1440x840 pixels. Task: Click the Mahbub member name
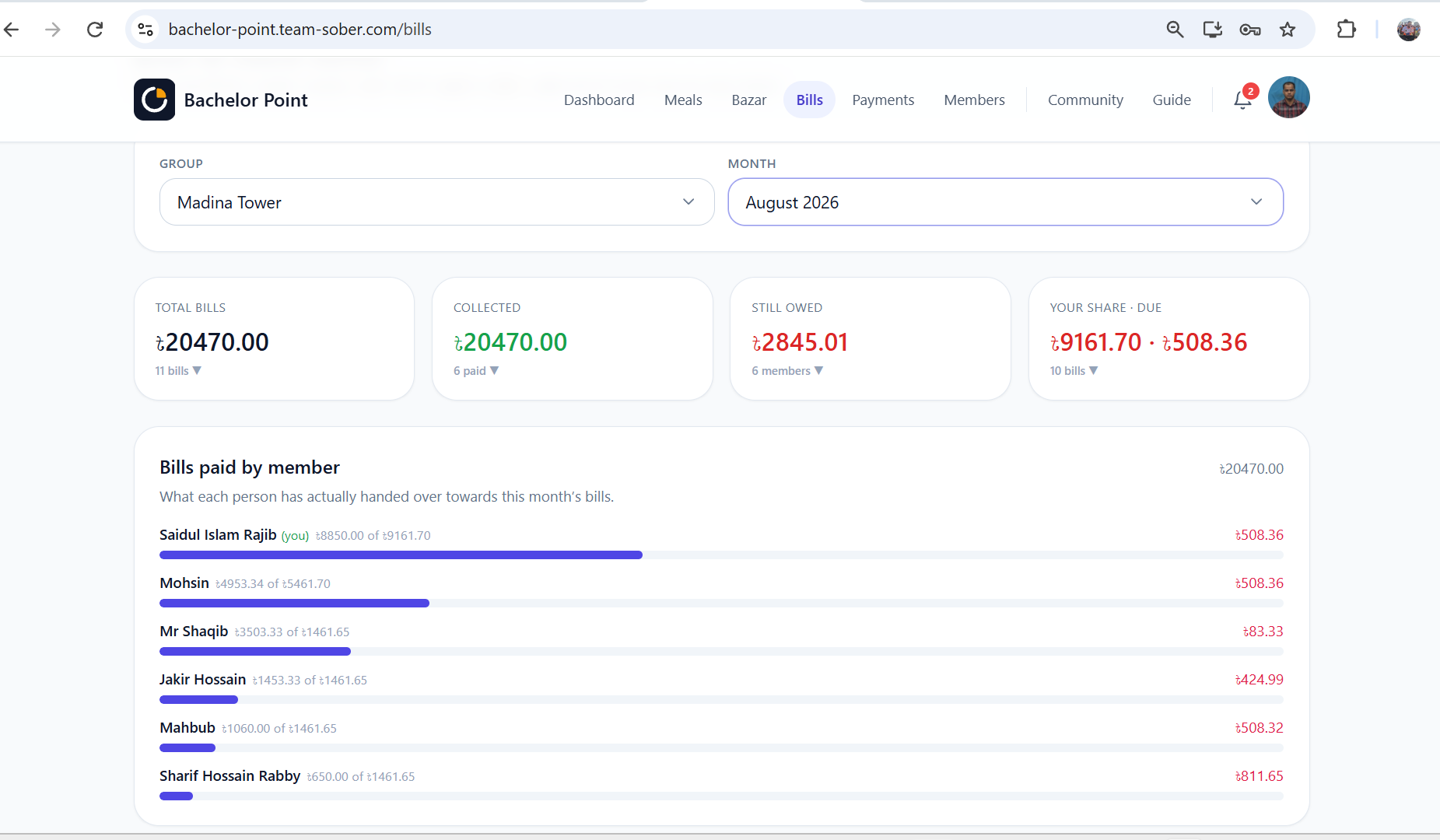[187, 727]
